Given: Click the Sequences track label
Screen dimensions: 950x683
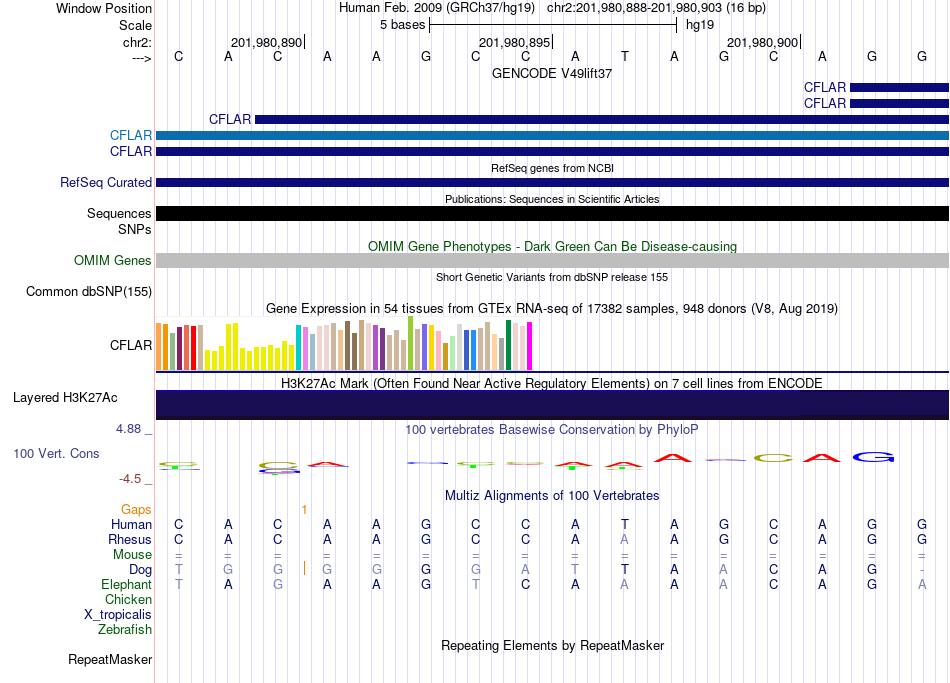Looking at the screenshot, I should click(119, 213).
